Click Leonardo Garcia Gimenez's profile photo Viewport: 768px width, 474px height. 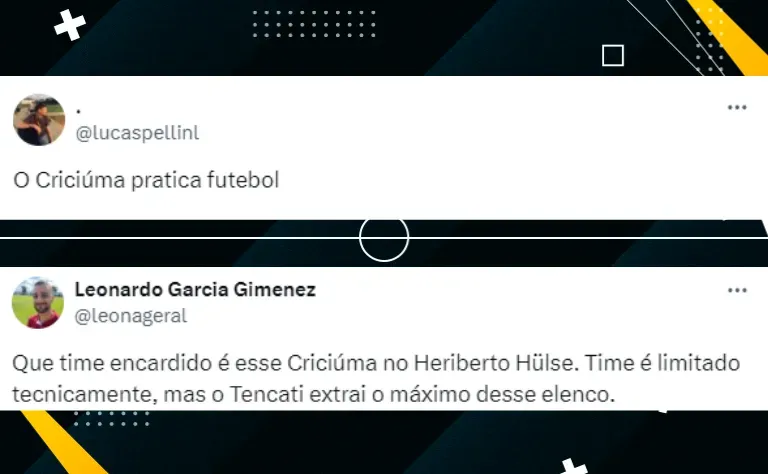pyautogui.click(x=38, y=303)
